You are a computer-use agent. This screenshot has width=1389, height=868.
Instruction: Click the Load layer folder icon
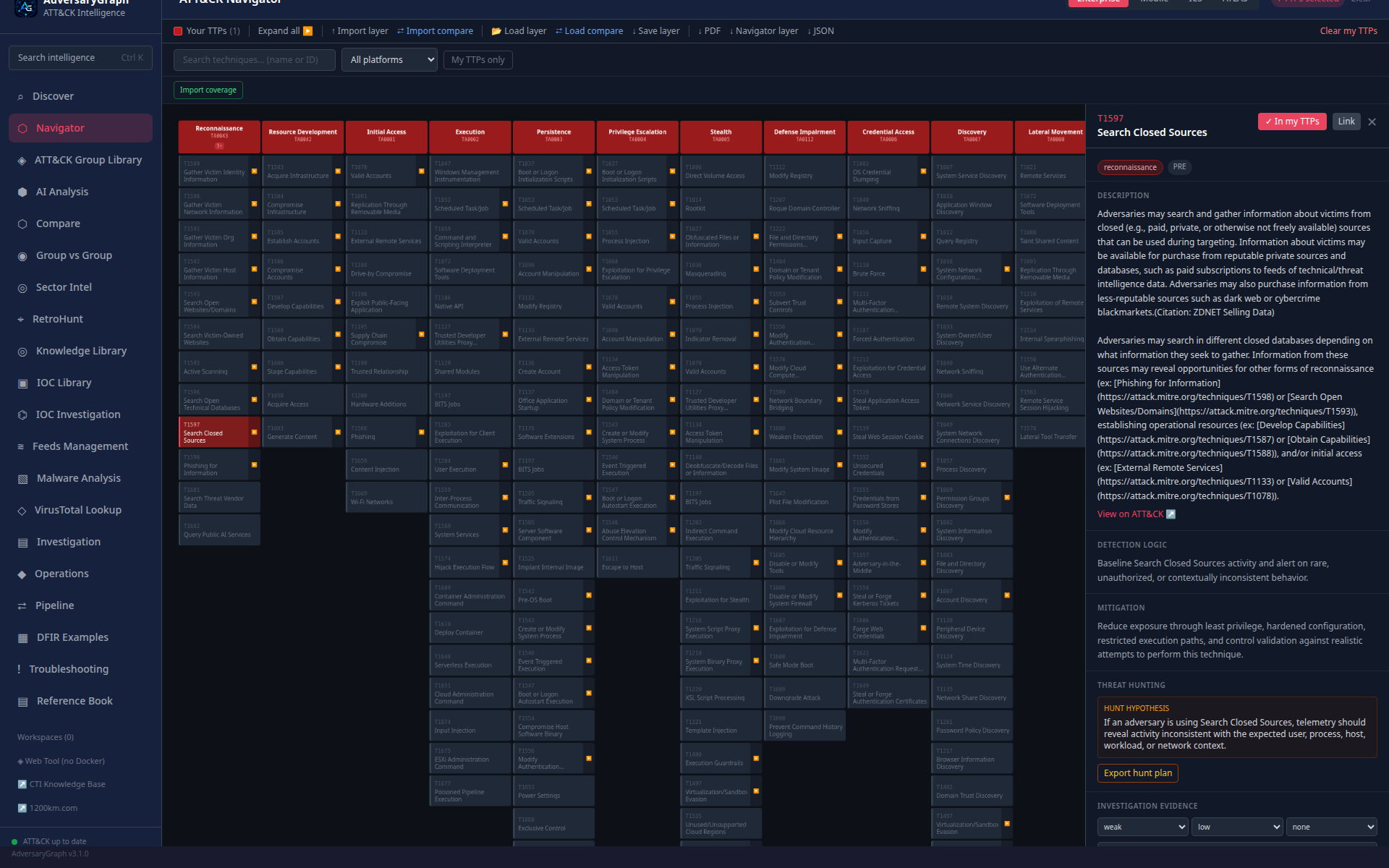[x=496, y=31]
